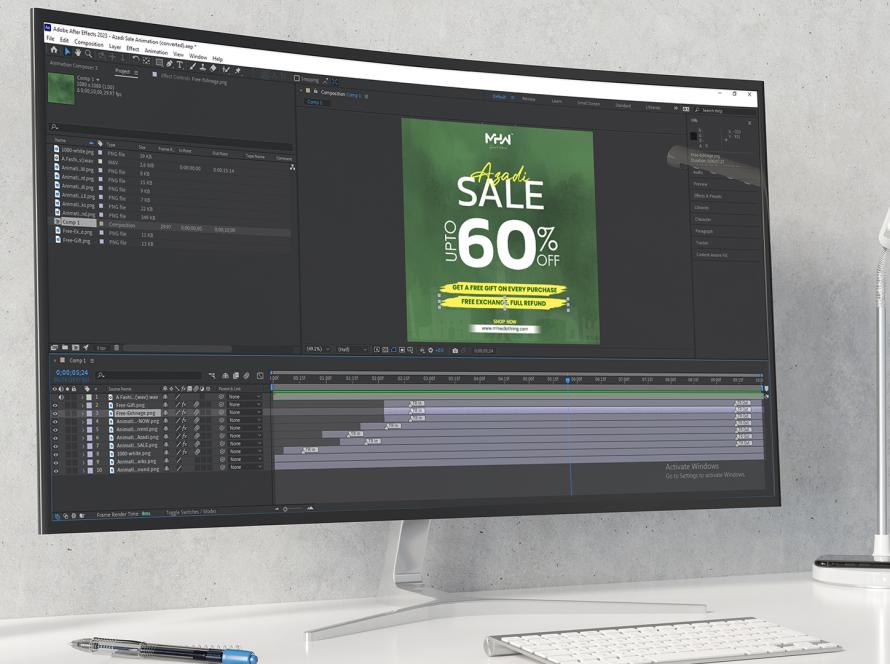
Task: Open the viewer magnification dropdown
Action: click(x=317, y=349)
